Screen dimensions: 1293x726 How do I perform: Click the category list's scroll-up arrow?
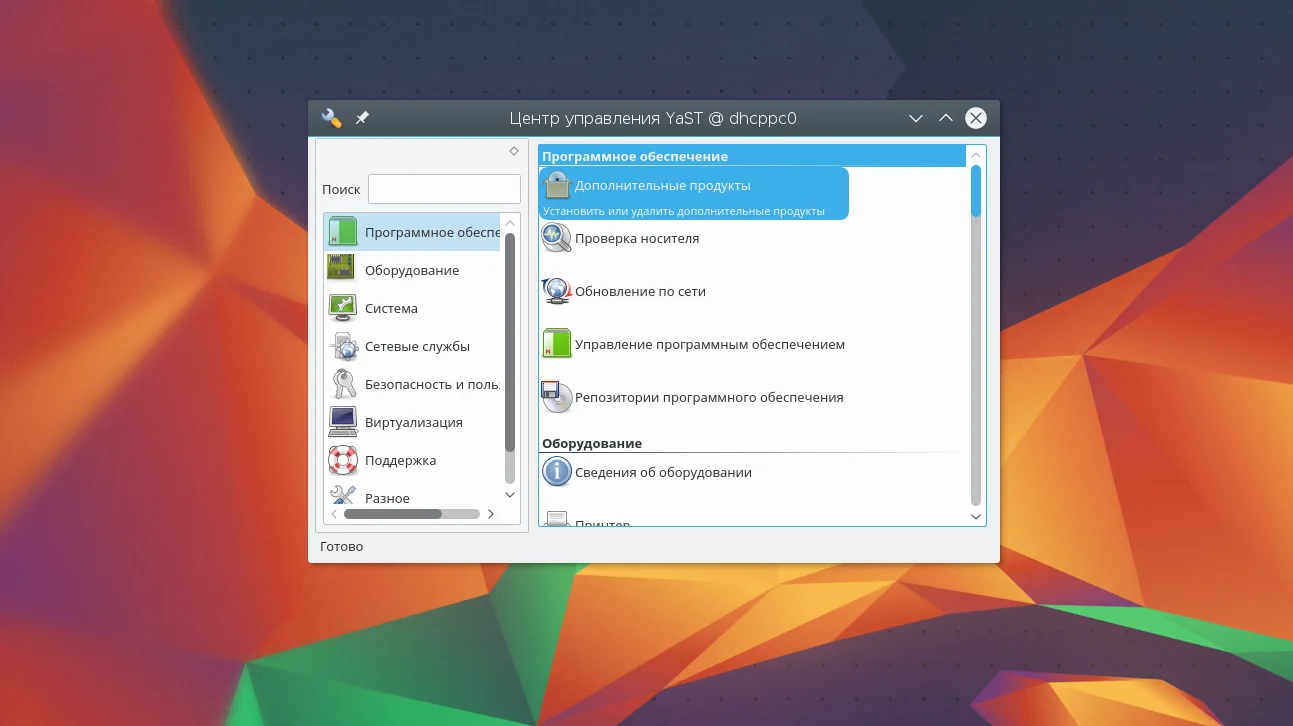click(510, 223)
